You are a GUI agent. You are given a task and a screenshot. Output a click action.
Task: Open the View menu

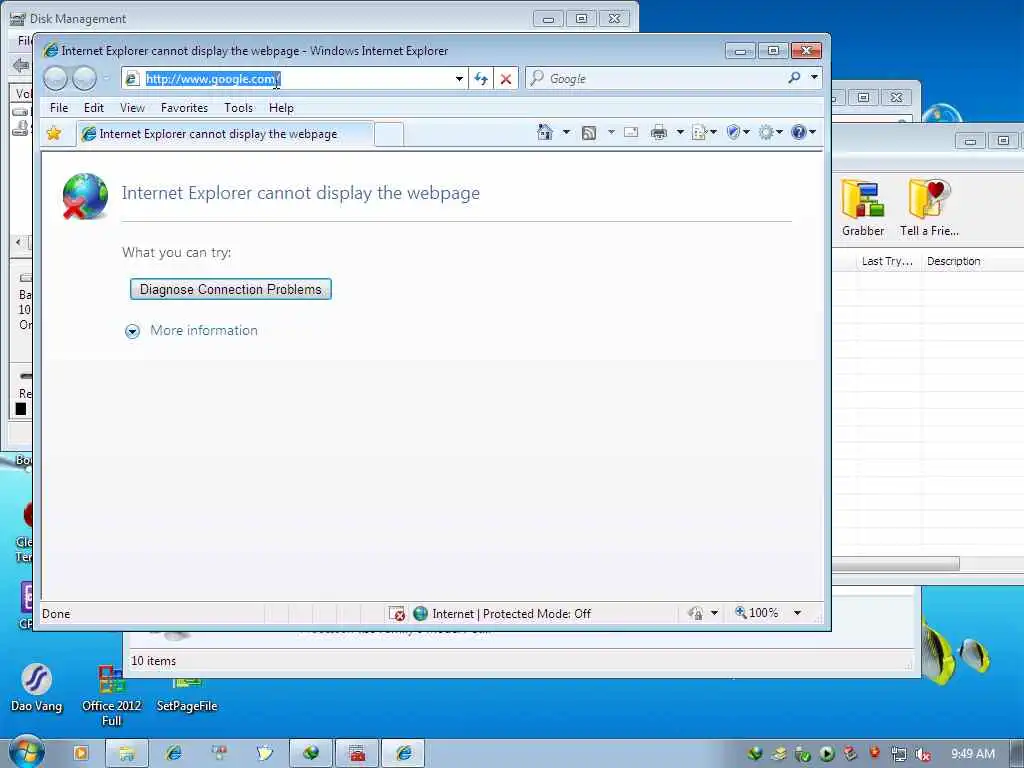132,108
